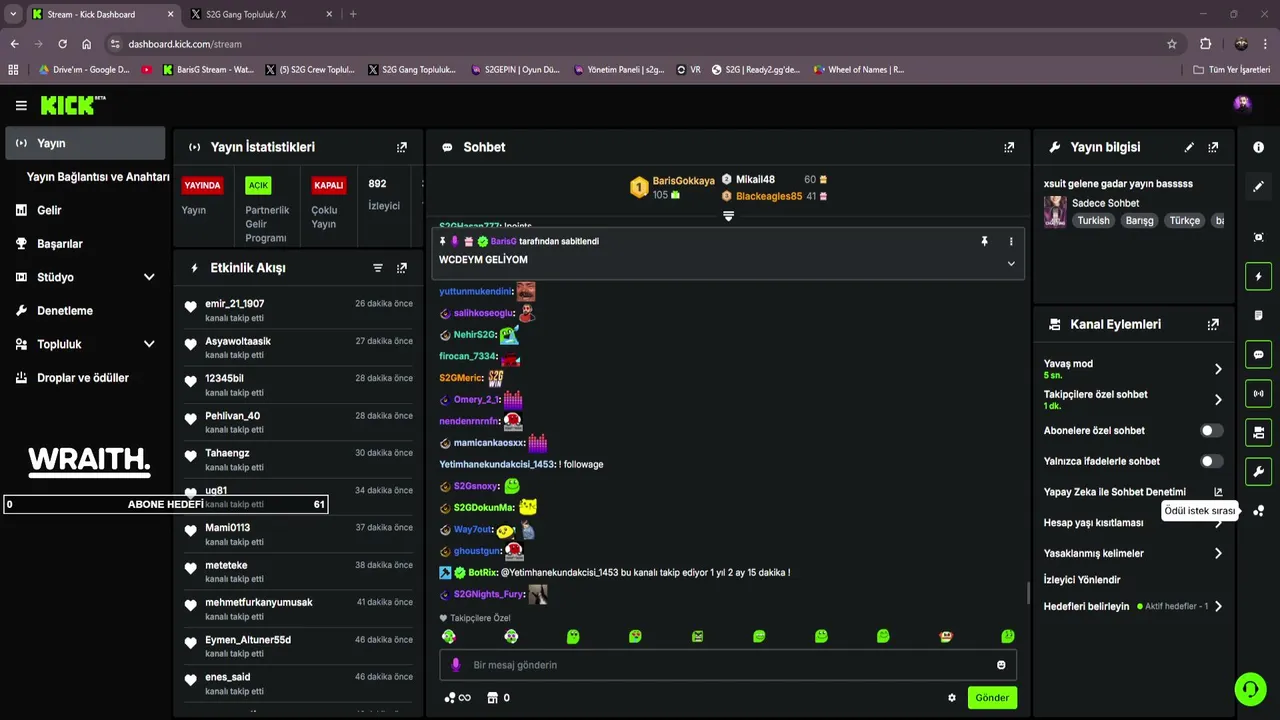Open Yapay Zeka ile Sohbet Denetimi link
Viewport: 1280px width, 720px height.
coord(1133,492)
